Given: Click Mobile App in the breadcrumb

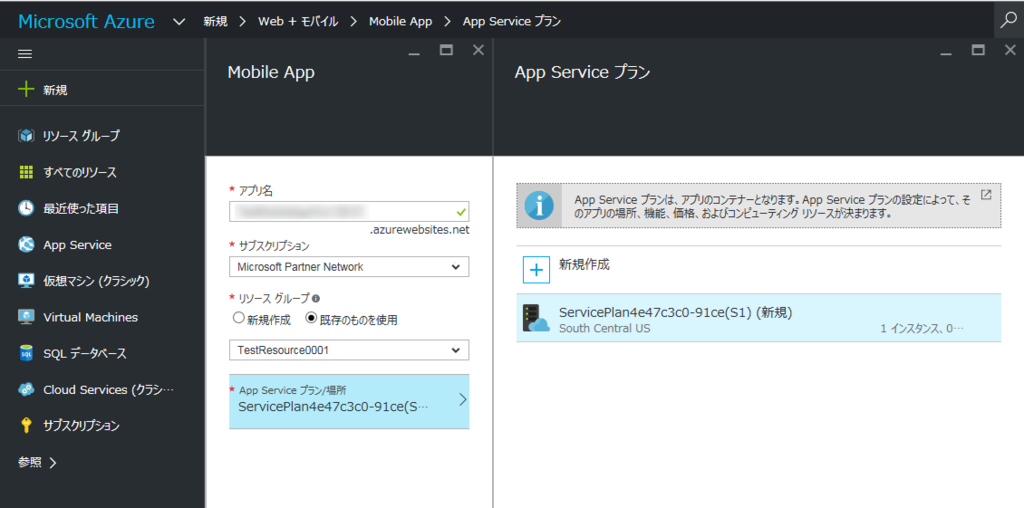Looking at the screenshot, I should tap(400, 22).
